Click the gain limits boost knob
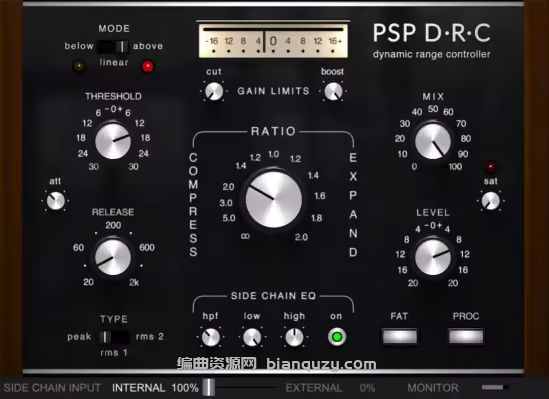This screenshot has height=399, width=549. pyautogui.click(x=333, y=91)
